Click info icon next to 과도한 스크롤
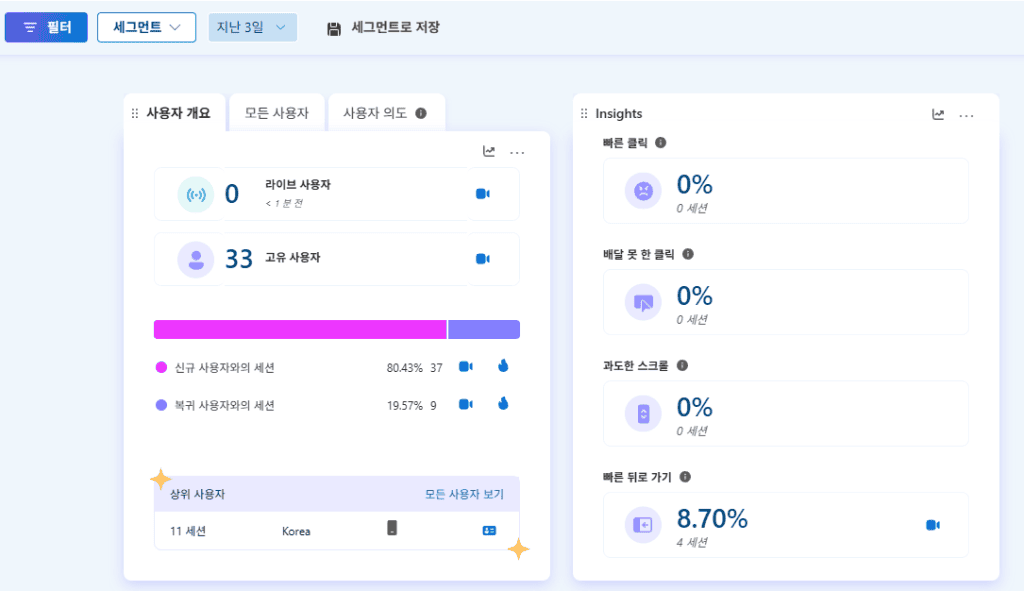This screenshot has height=591, width=1024. coord(682,365)
